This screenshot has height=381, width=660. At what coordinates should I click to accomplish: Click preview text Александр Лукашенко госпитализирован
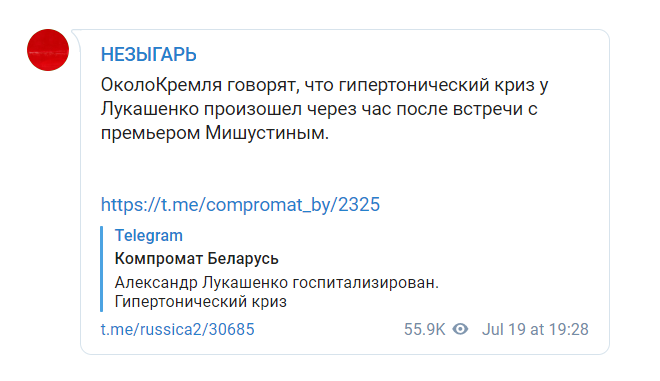tap(277, 282)
